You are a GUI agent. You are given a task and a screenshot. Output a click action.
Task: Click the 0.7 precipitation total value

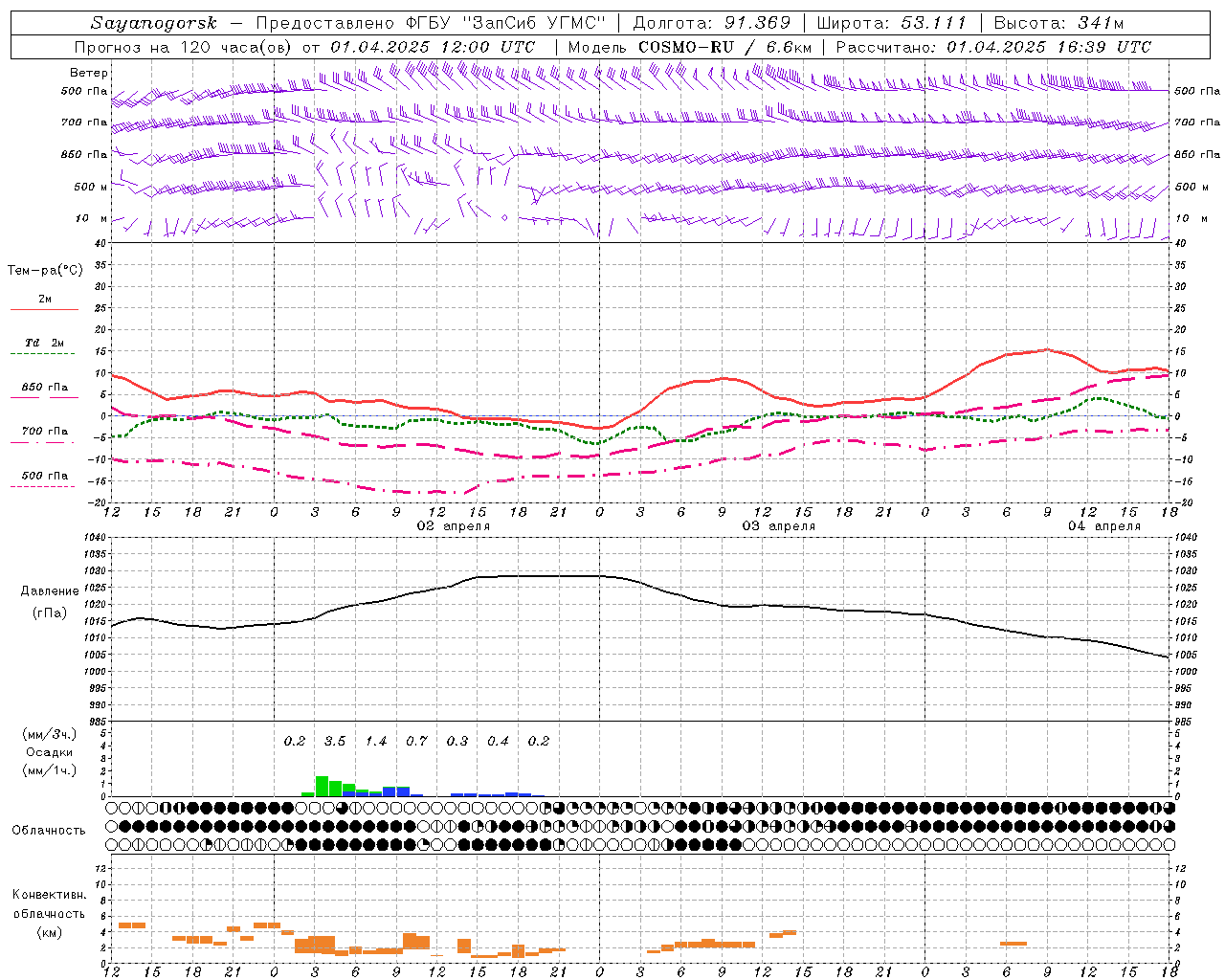(x=416, y=742)
